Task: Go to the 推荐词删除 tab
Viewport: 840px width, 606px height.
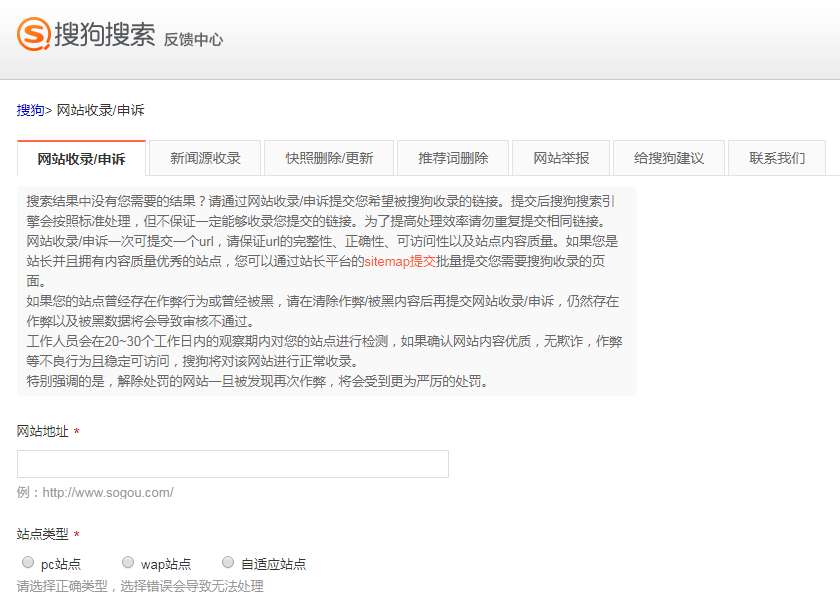Action: [453, 158]
